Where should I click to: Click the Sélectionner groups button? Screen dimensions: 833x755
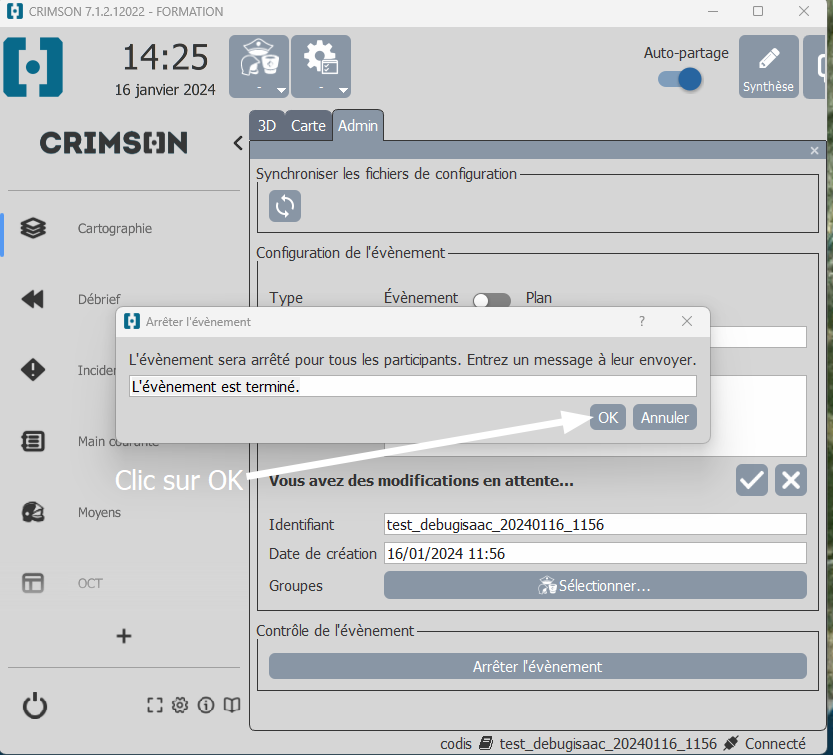point(595,585)
